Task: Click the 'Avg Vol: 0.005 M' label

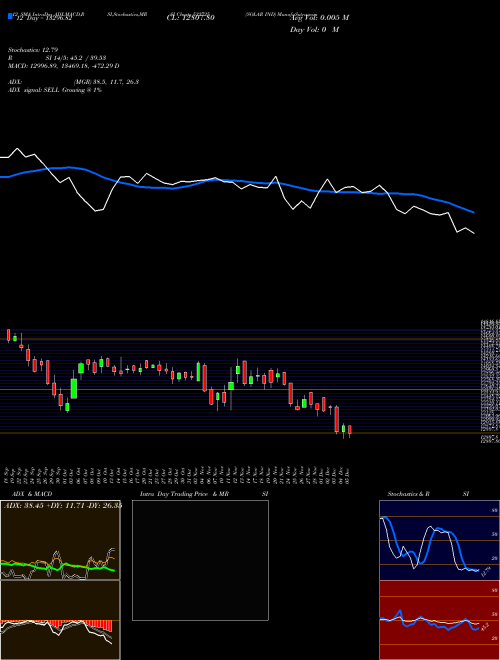Action: pyautogui.click(x=319, y=18)
